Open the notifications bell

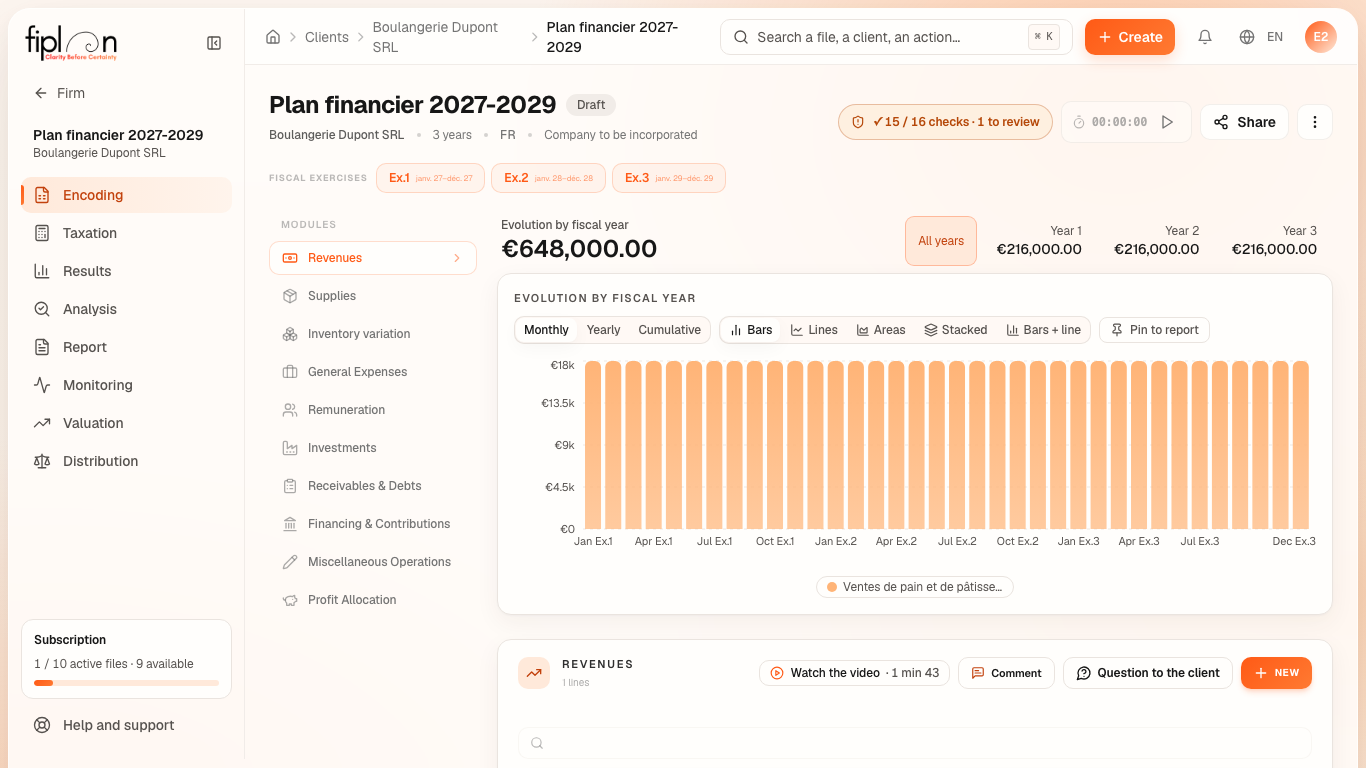pyautogui.click(x=1205, y=37)
